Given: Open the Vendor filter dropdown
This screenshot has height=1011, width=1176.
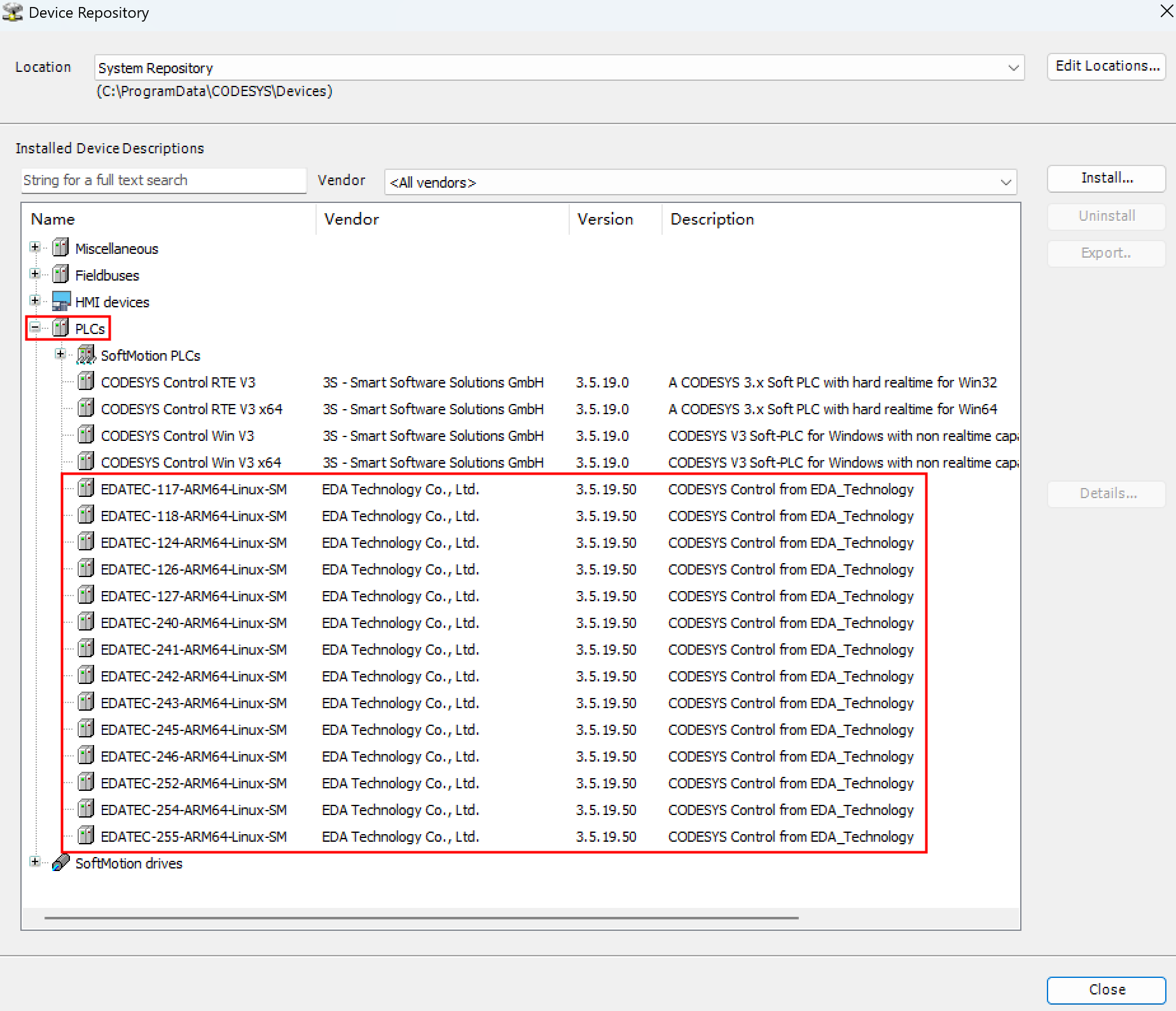Looking at the screenshot, I should 1005,183.
